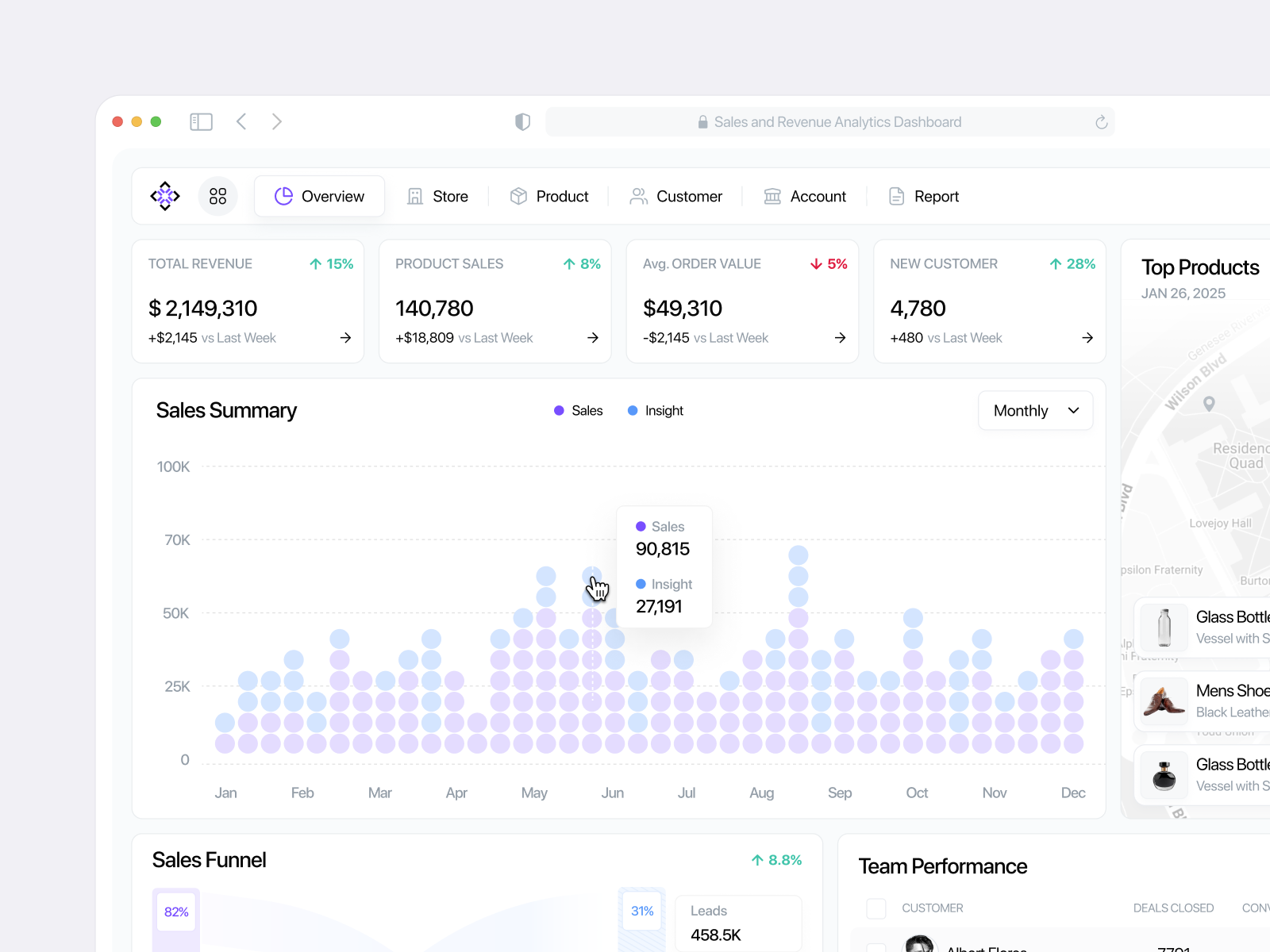This screenshot has width=1270, height=952.
Task: Click the shield privacy icon in browser toolbar
Action: [522, 121]
